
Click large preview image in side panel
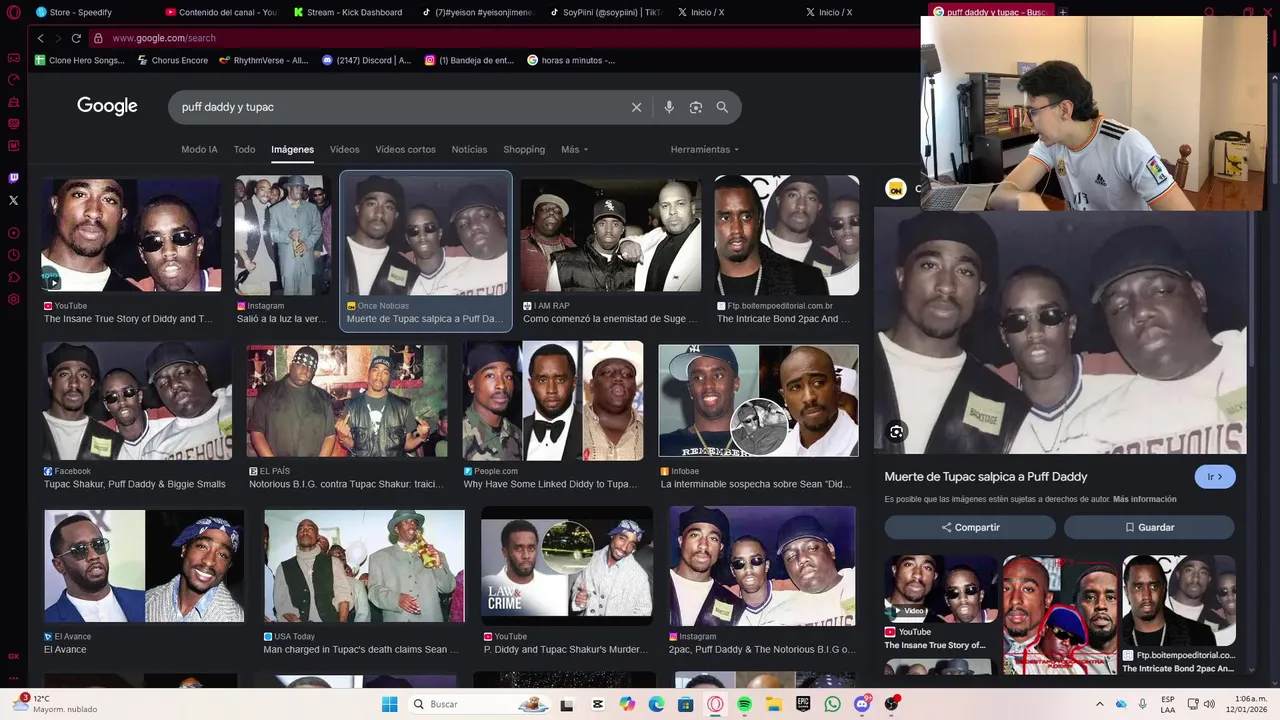pos(1060,332)
